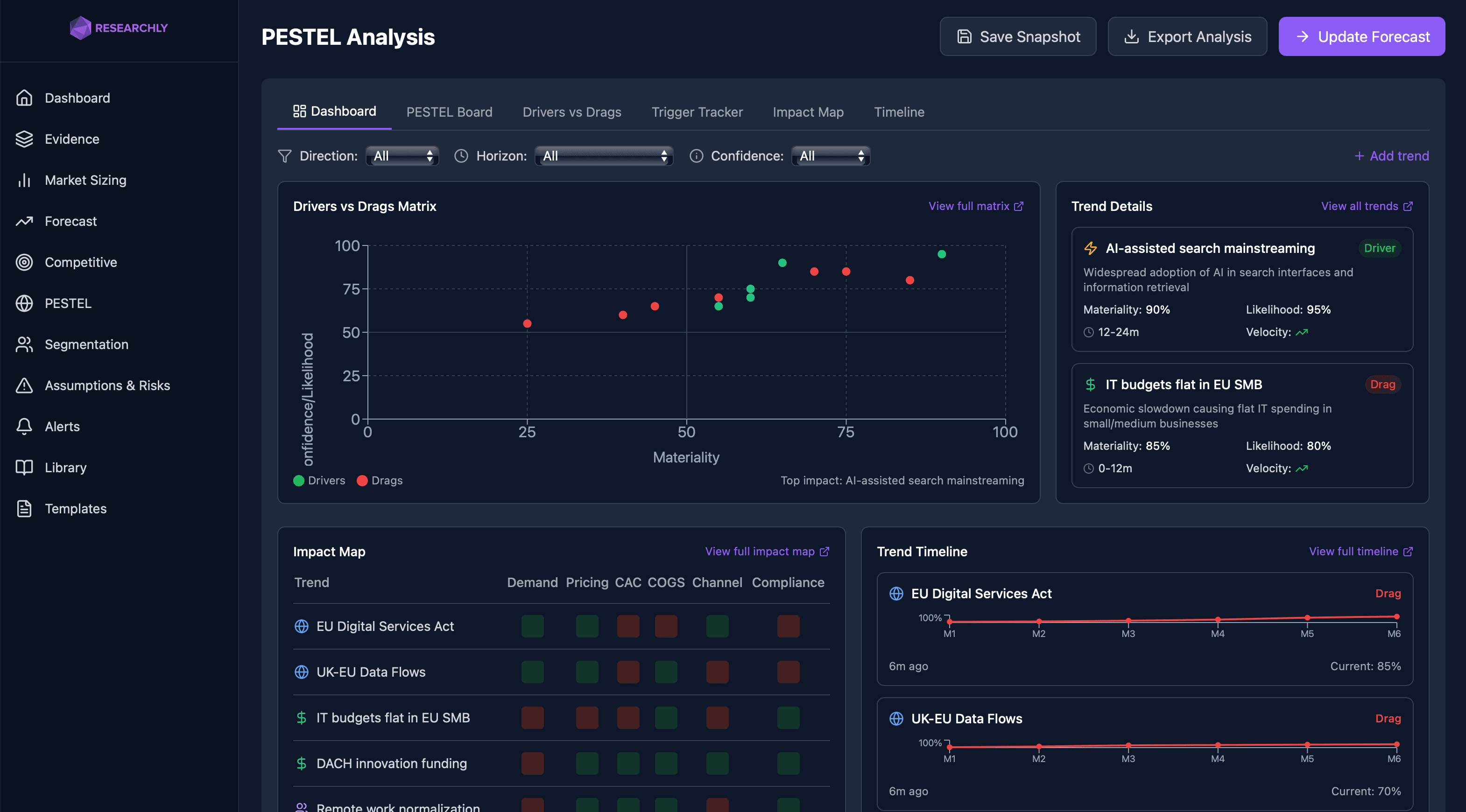This screenshot has width=1466, height=812.
Task: Click the Market Sizing bar-chart icon
Action: 24,180
